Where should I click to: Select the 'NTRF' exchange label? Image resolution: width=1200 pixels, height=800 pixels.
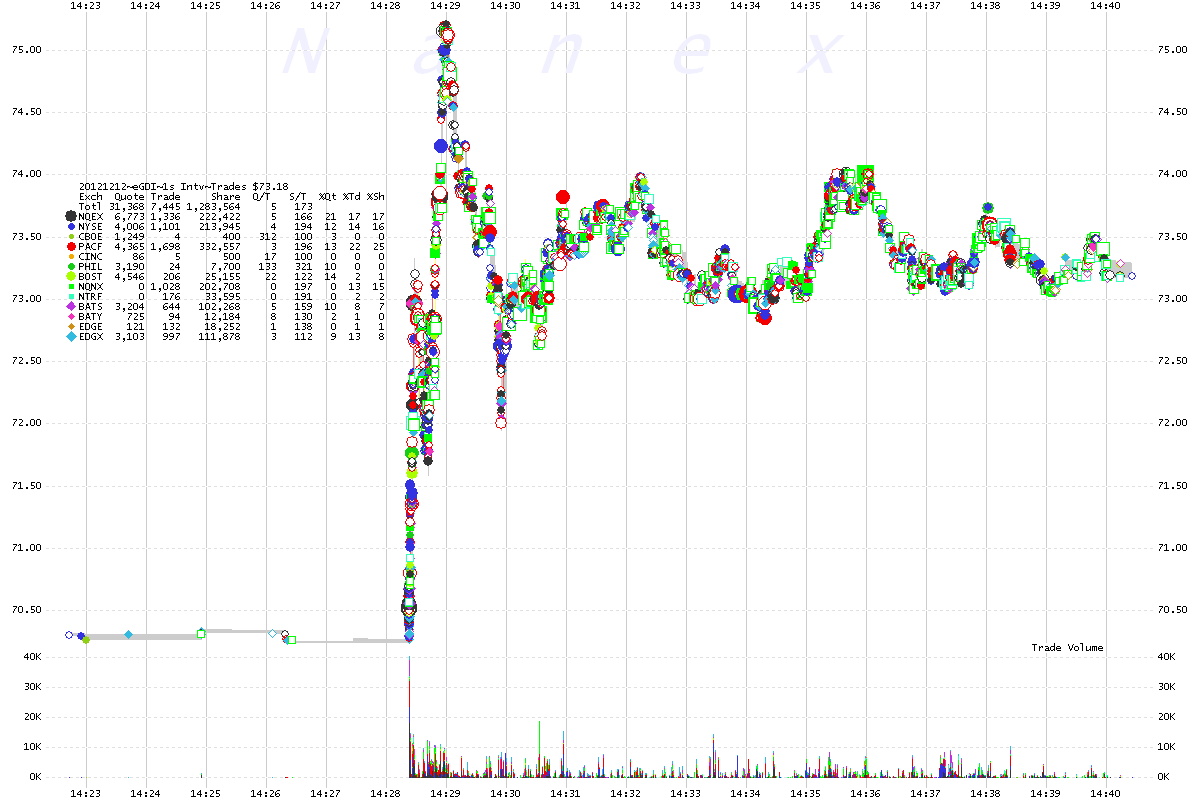tap(93, 296)
